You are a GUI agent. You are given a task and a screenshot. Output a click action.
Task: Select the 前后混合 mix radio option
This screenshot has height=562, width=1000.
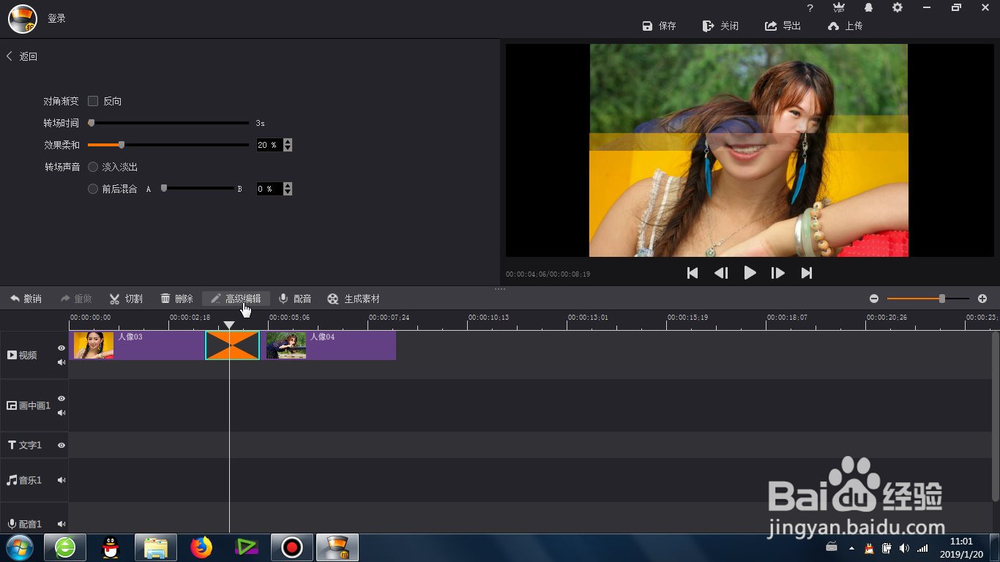93,189
